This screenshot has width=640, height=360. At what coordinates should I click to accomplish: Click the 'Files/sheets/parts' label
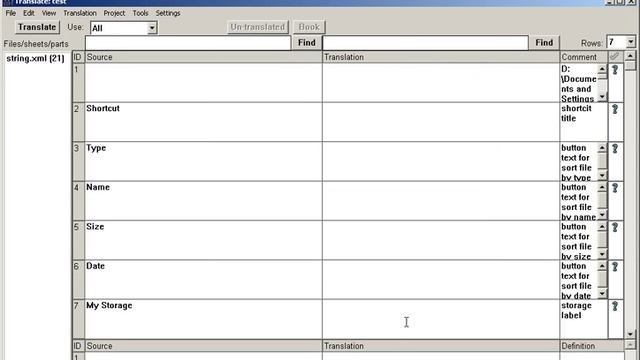coord(36,44)
